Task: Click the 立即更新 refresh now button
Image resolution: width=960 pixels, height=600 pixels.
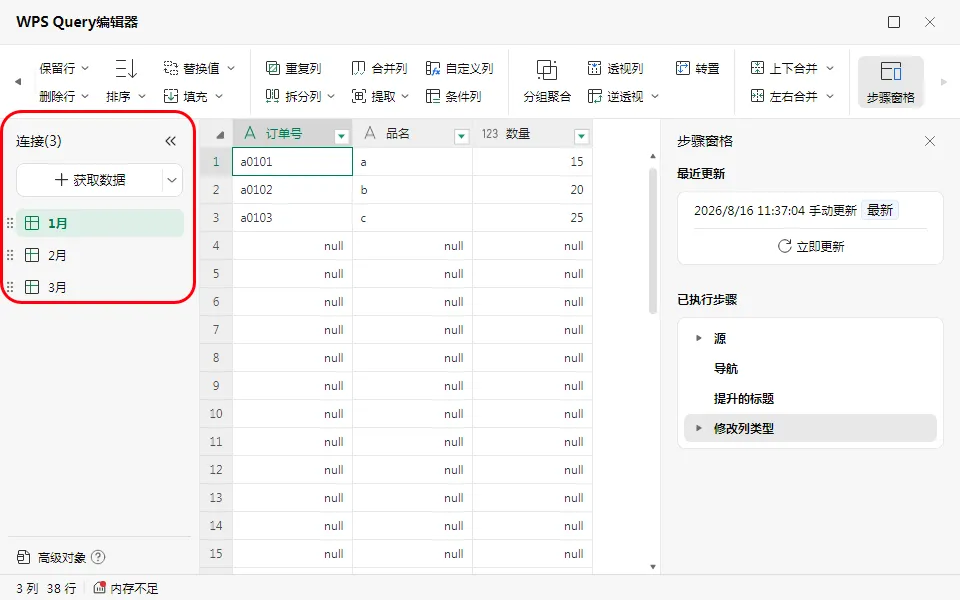Action: 811,246
